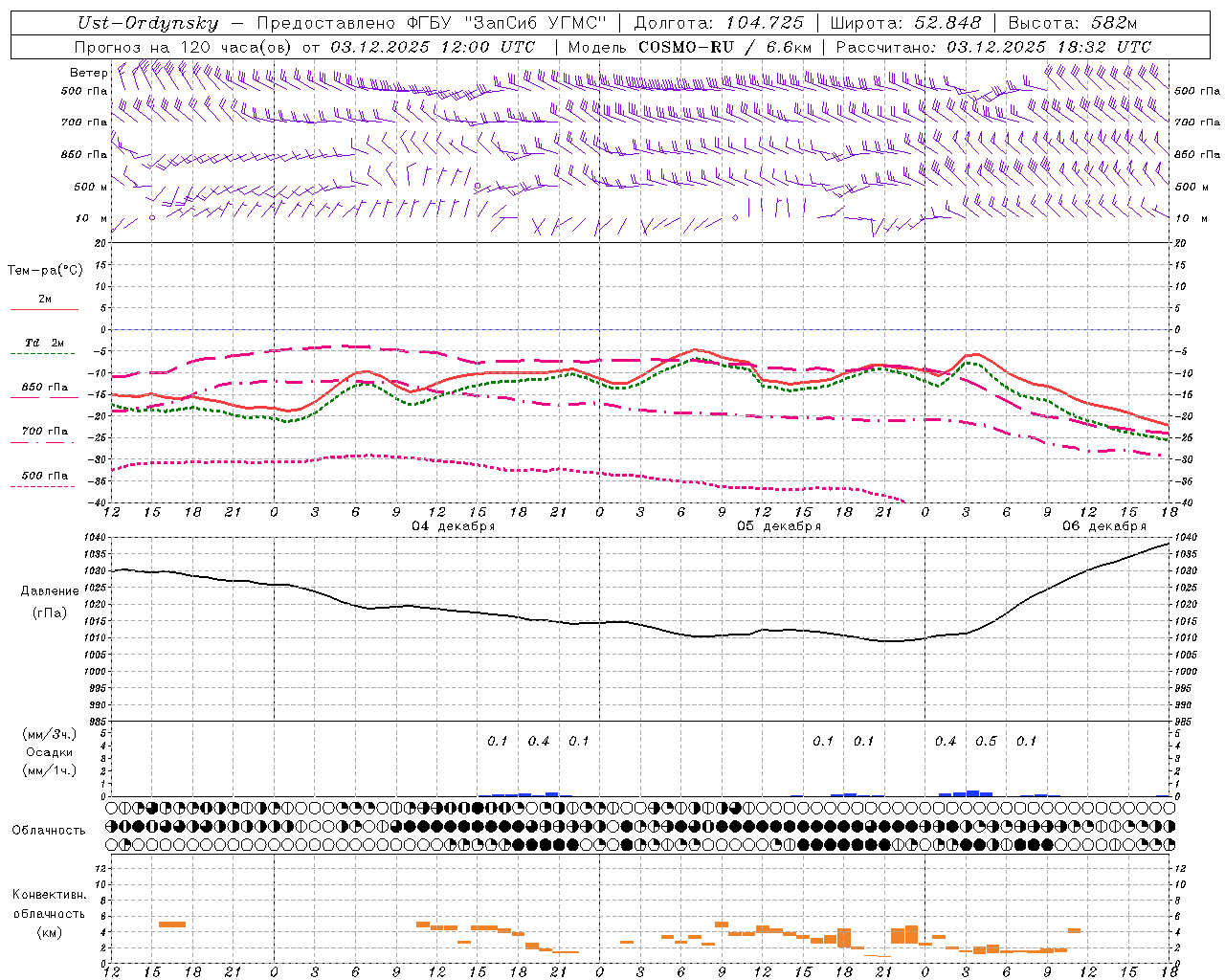Click the Долгота: 104.725 value

click(x=718, y=23)
